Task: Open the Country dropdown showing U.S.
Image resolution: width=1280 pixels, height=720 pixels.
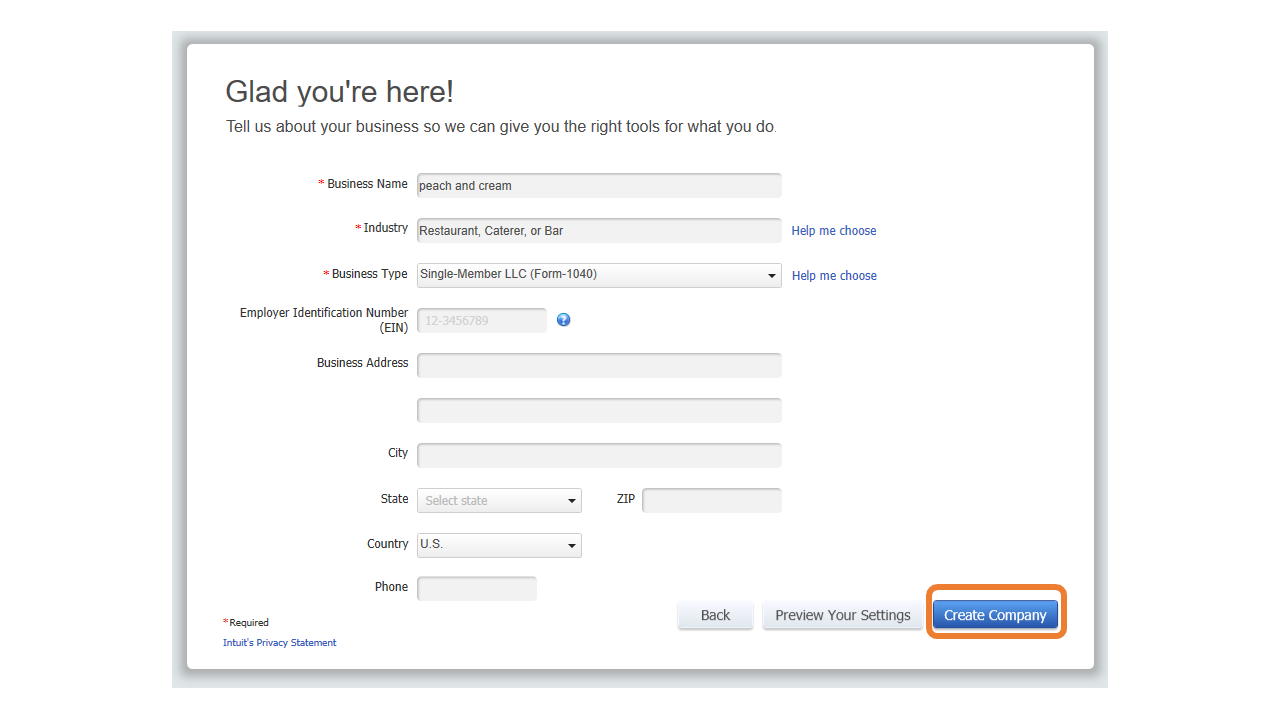Action: 499,545
